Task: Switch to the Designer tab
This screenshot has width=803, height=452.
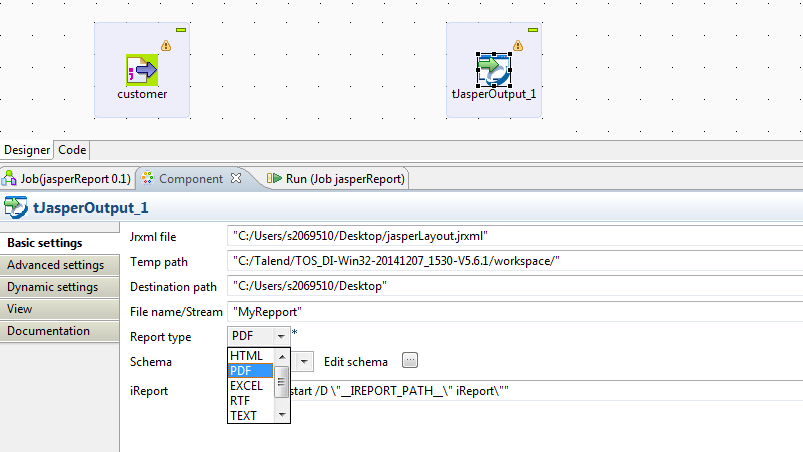Action: tap(27, 150)
